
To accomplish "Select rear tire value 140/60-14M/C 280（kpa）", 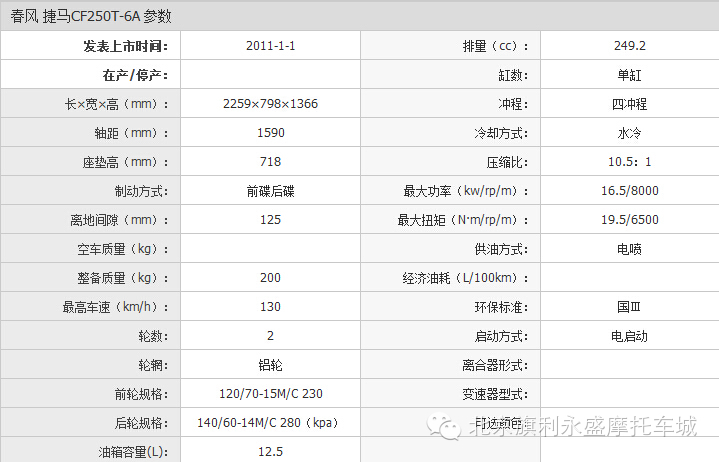I will coord(268,423).
